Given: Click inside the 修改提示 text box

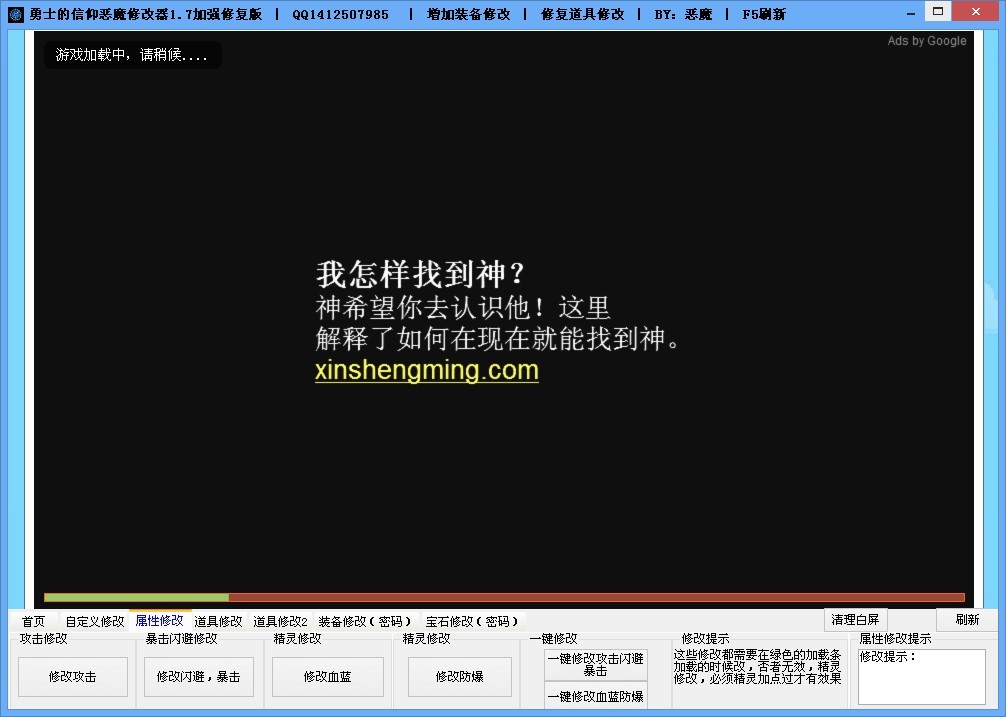Looking at the screenshot, I should click(921, 677).
